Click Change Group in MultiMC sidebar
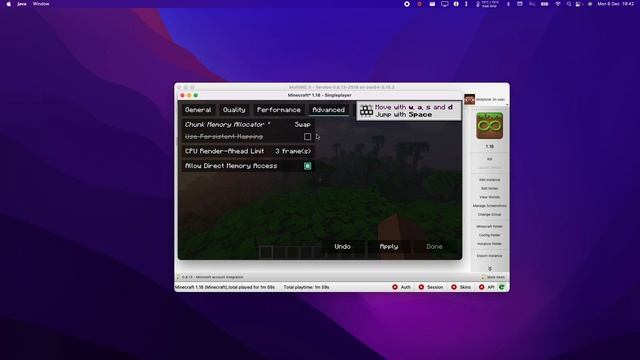This screenshot has width=640, height=360. tap(489, 214)
